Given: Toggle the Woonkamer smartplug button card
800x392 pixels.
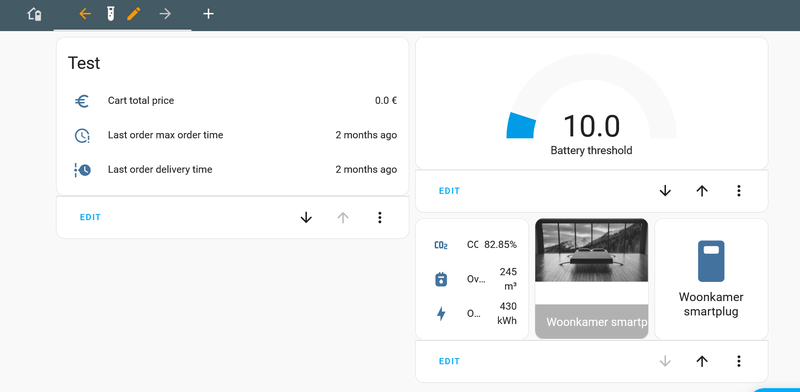Looking at the screenshot, I should (x=711, y=279).
